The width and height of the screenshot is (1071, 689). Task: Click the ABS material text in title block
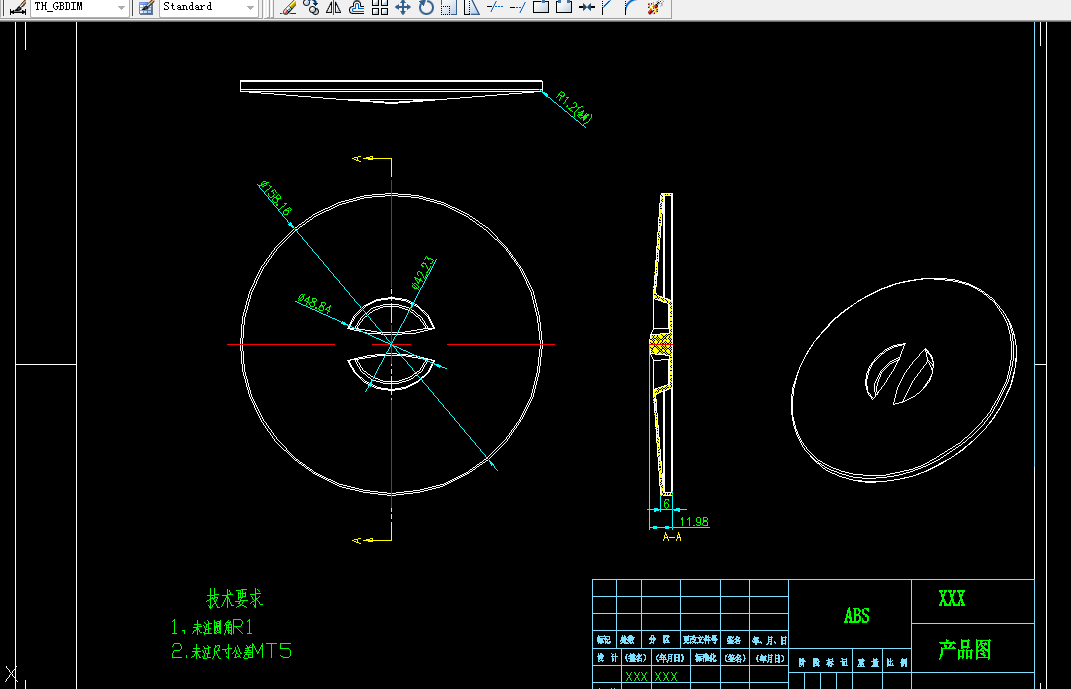point(857,616)
